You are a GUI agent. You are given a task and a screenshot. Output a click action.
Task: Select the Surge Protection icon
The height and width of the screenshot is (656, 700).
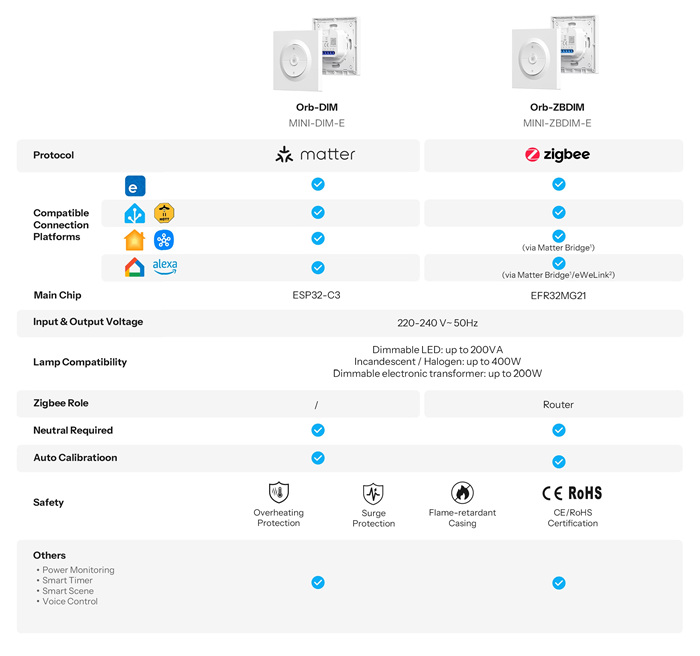[373, 493]
